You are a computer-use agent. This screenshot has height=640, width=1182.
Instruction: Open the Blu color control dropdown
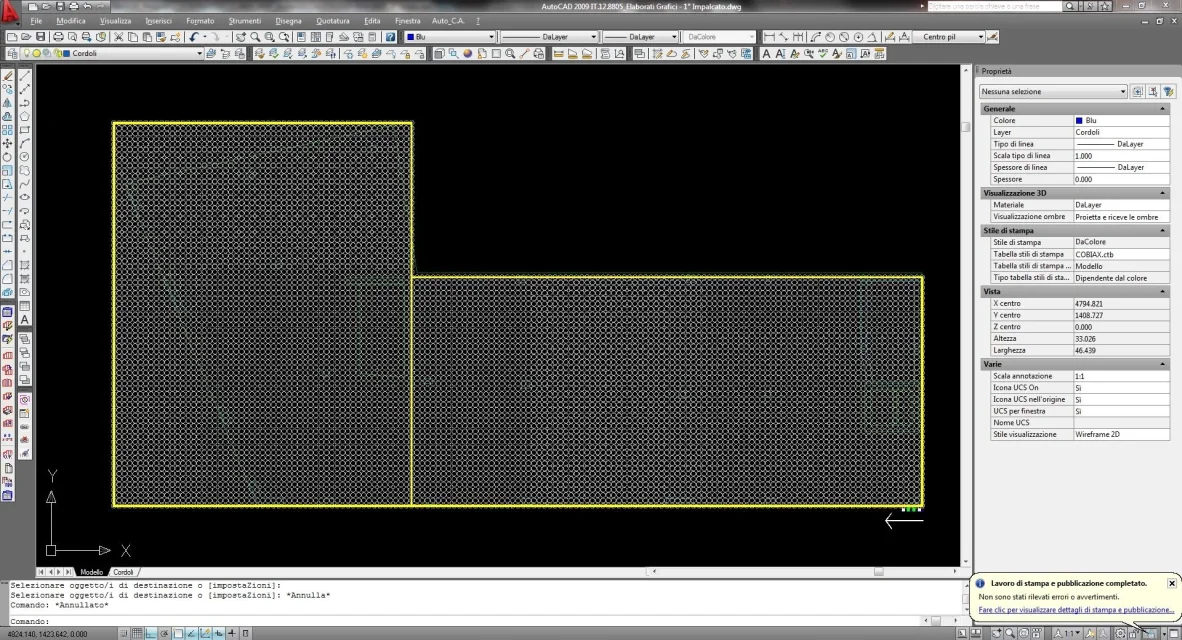tap(491, 36)
